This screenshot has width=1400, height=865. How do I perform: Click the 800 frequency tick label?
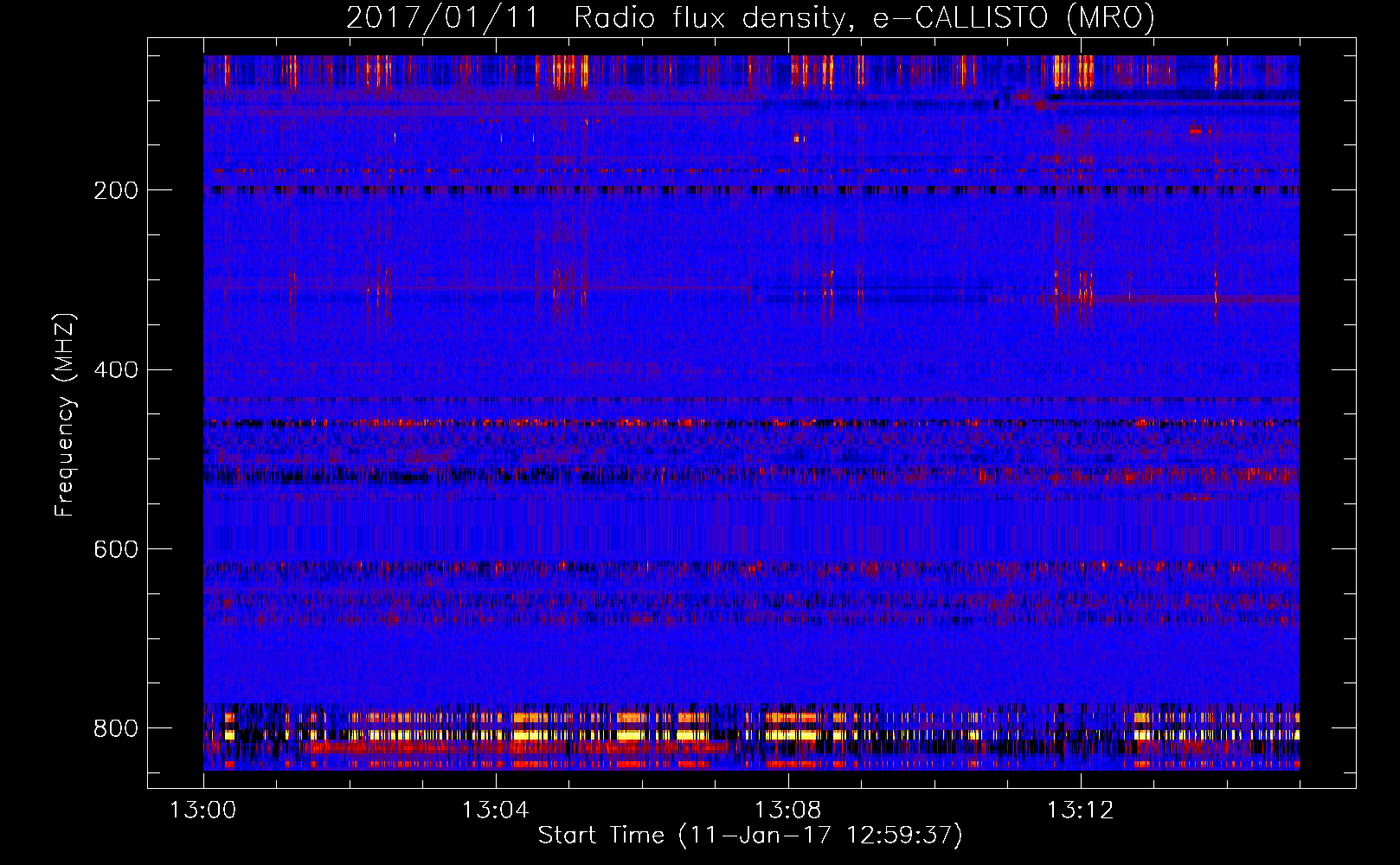(x=116, y=728)
